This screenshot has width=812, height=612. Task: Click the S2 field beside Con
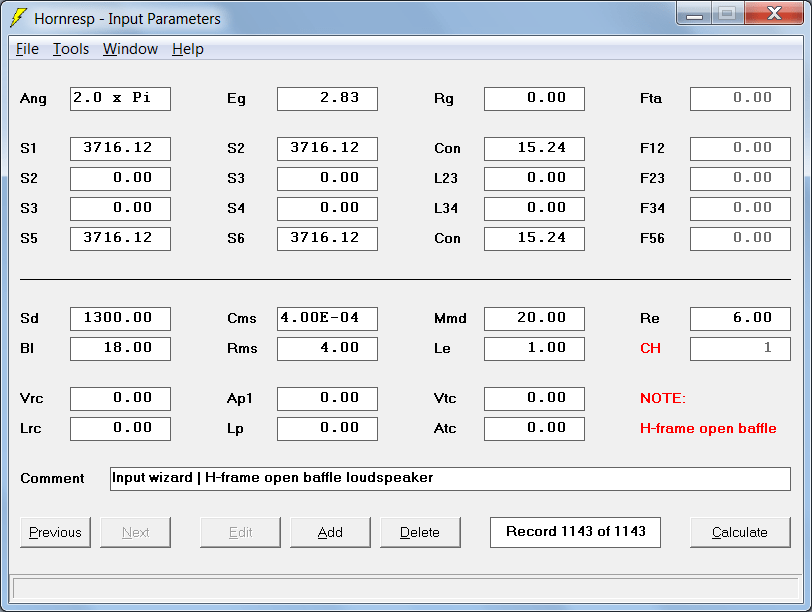[327, 149]
